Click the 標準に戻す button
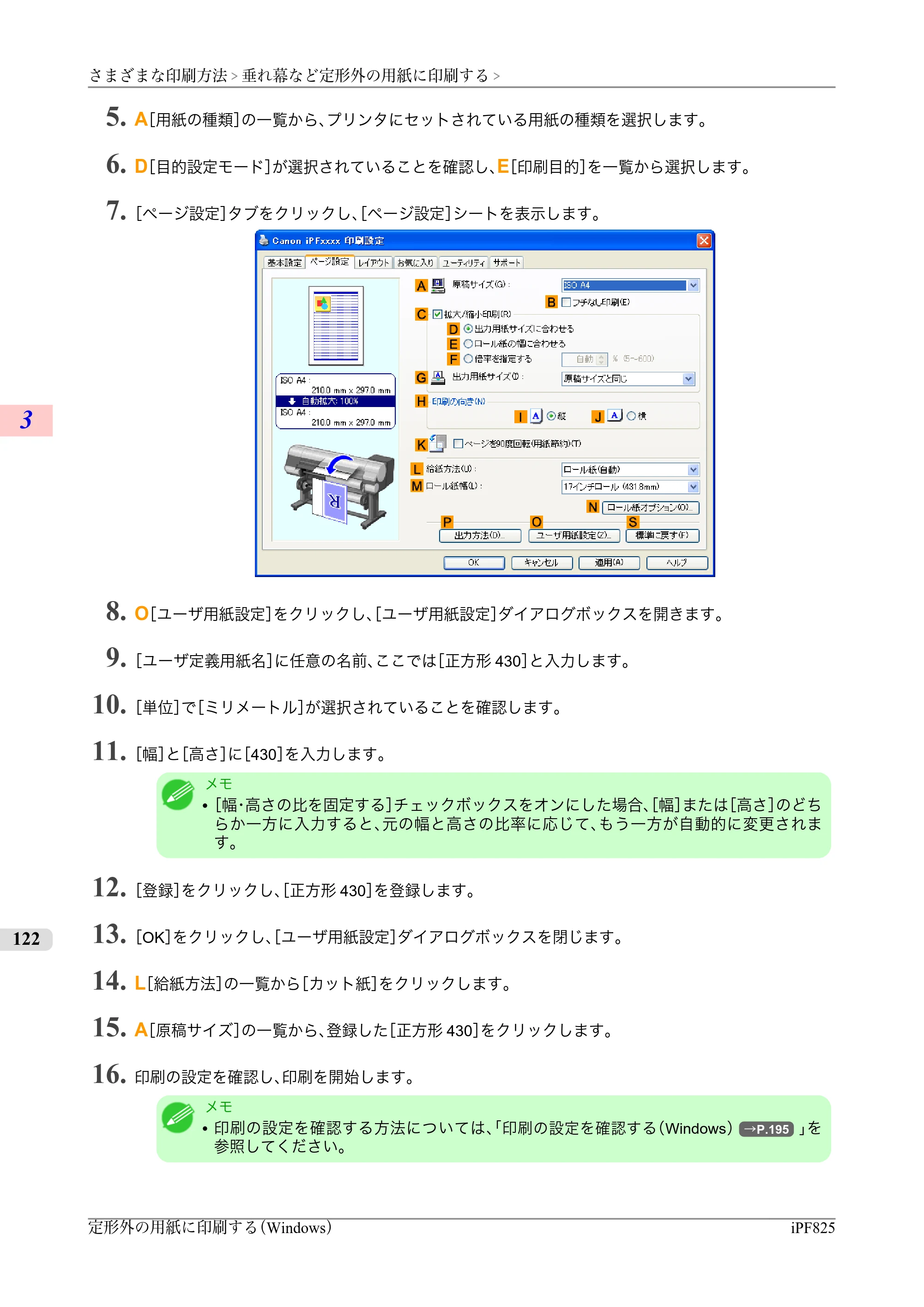The image size is (924, 1307). pyautogui.click(x=662, y=535)
